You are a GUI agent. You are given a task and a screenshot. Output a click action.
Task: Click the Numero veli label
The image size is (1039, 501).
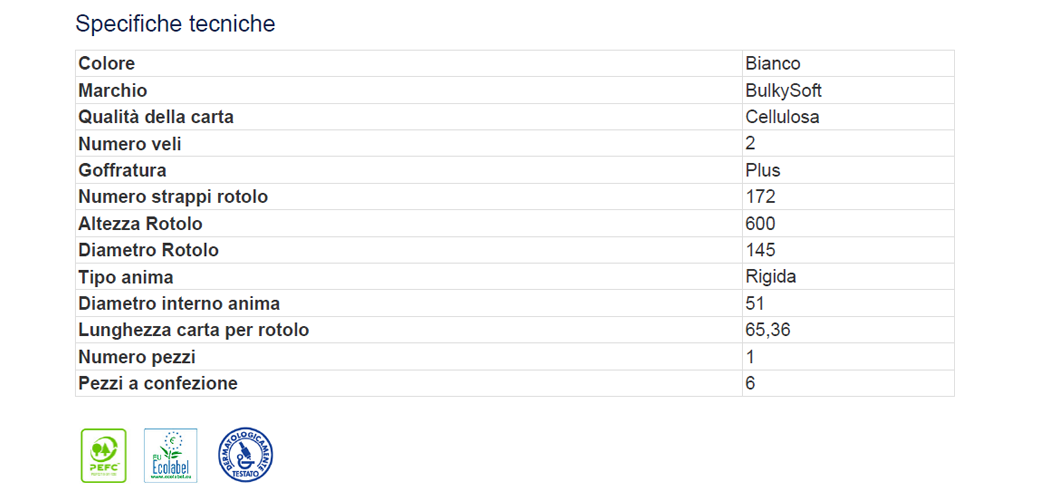pos(130,144)
